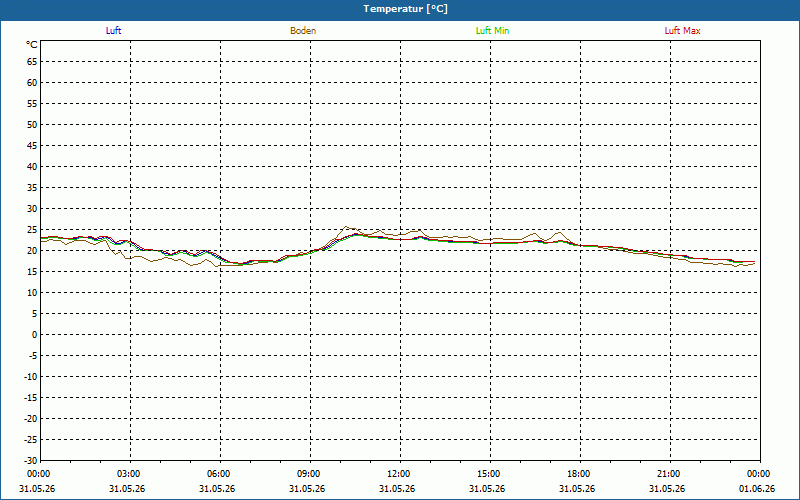Click the 10 y-axis label
This screenshot has width=800, height=500.
(x=32, y=293)
